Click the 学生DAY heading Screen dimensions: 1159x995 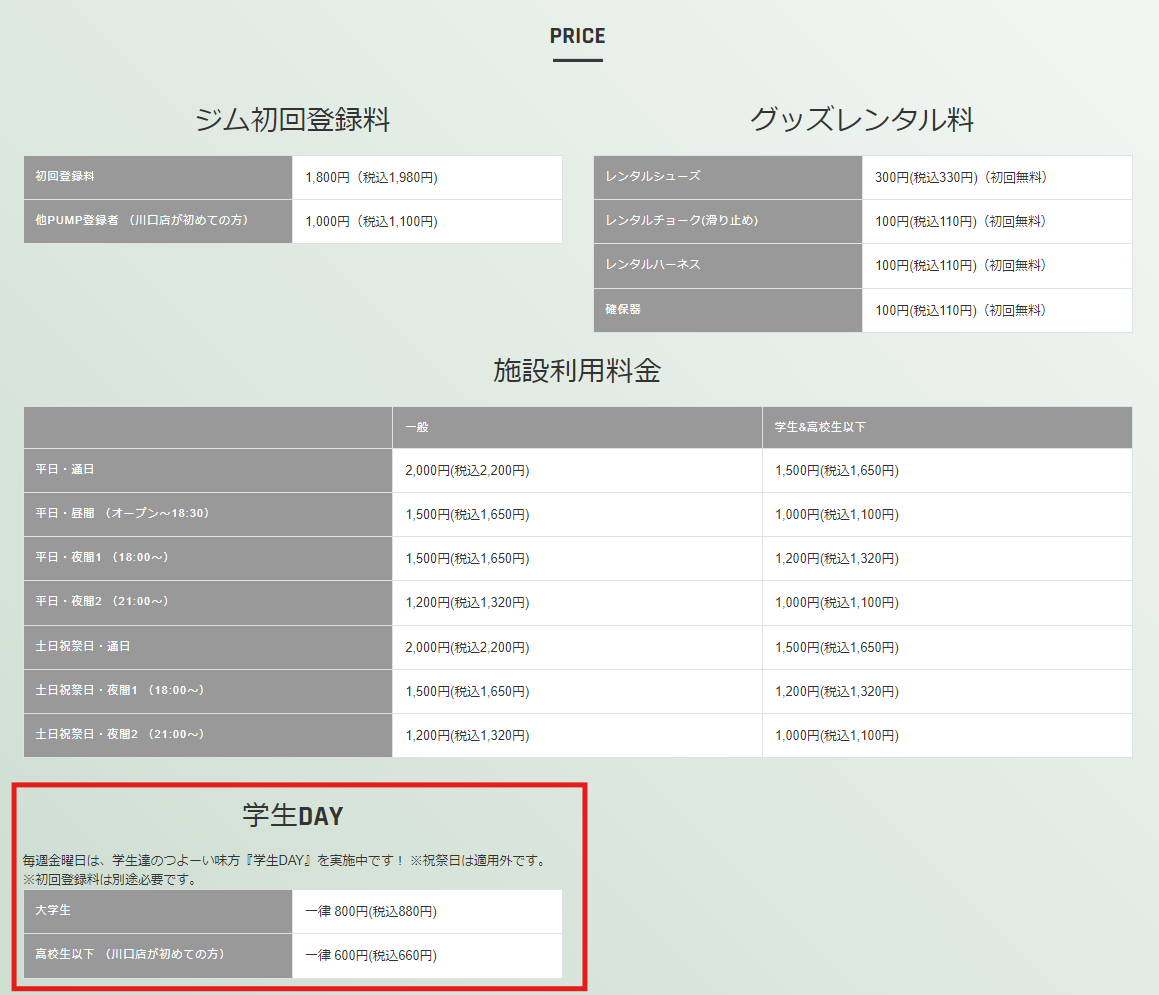[292, 816]
